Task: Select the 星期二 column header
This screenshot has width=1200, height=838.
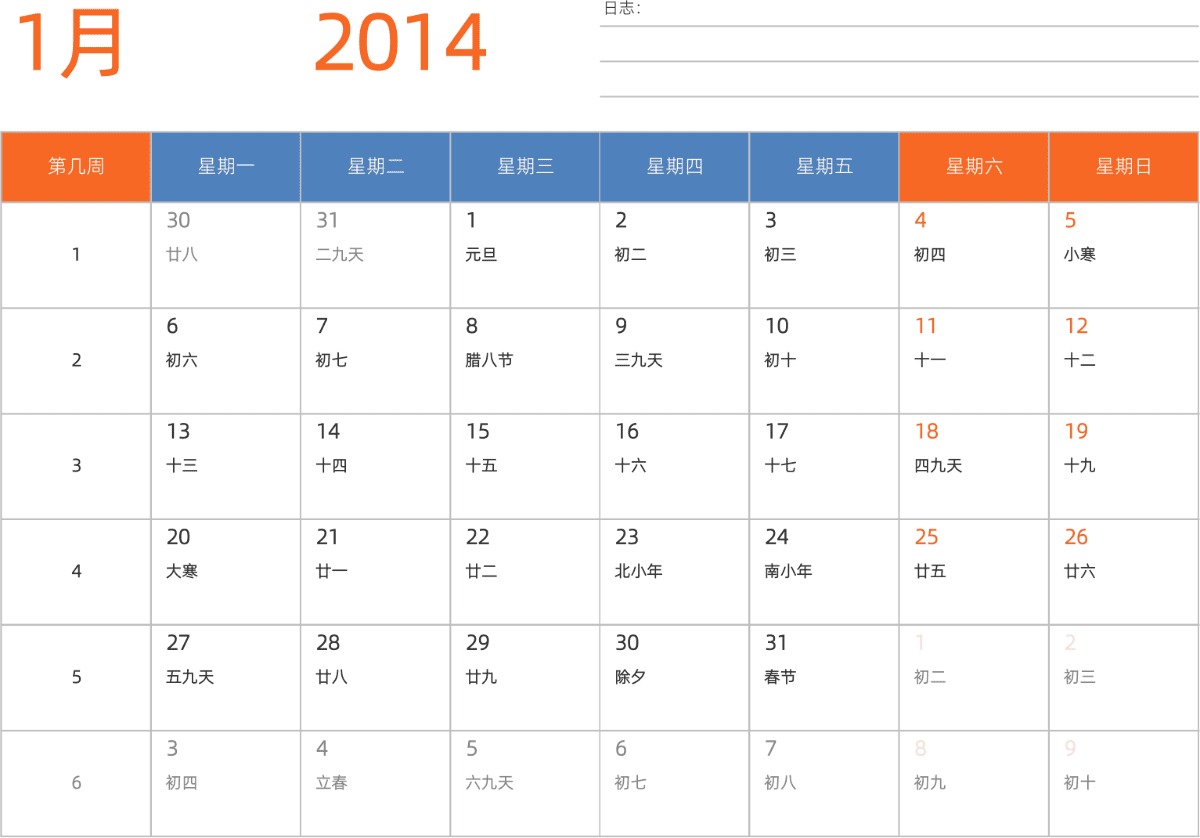Action: pos(376,167)
